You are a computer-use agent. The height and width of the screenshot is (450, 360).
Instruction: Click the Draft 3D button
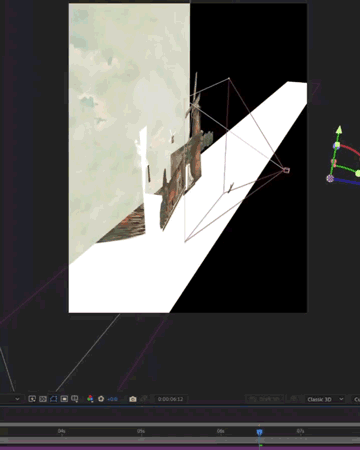[x=264, y=399]
